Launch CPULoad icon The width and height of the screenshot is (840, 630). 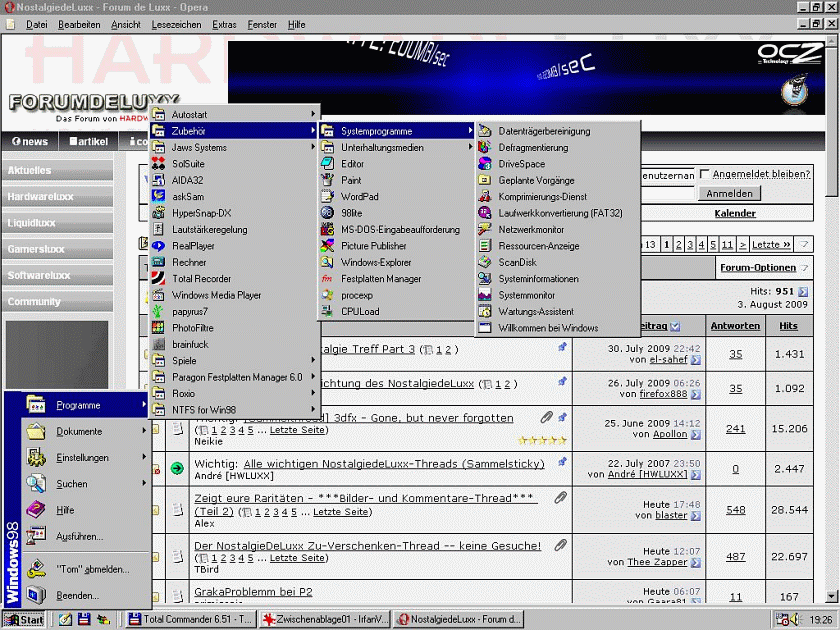coord(327,311)
